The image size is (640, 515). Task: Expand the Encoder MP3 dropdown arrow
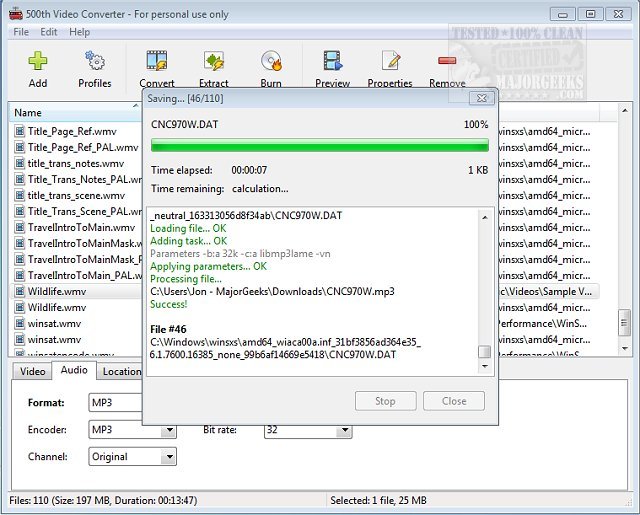(x=169, y=430)
